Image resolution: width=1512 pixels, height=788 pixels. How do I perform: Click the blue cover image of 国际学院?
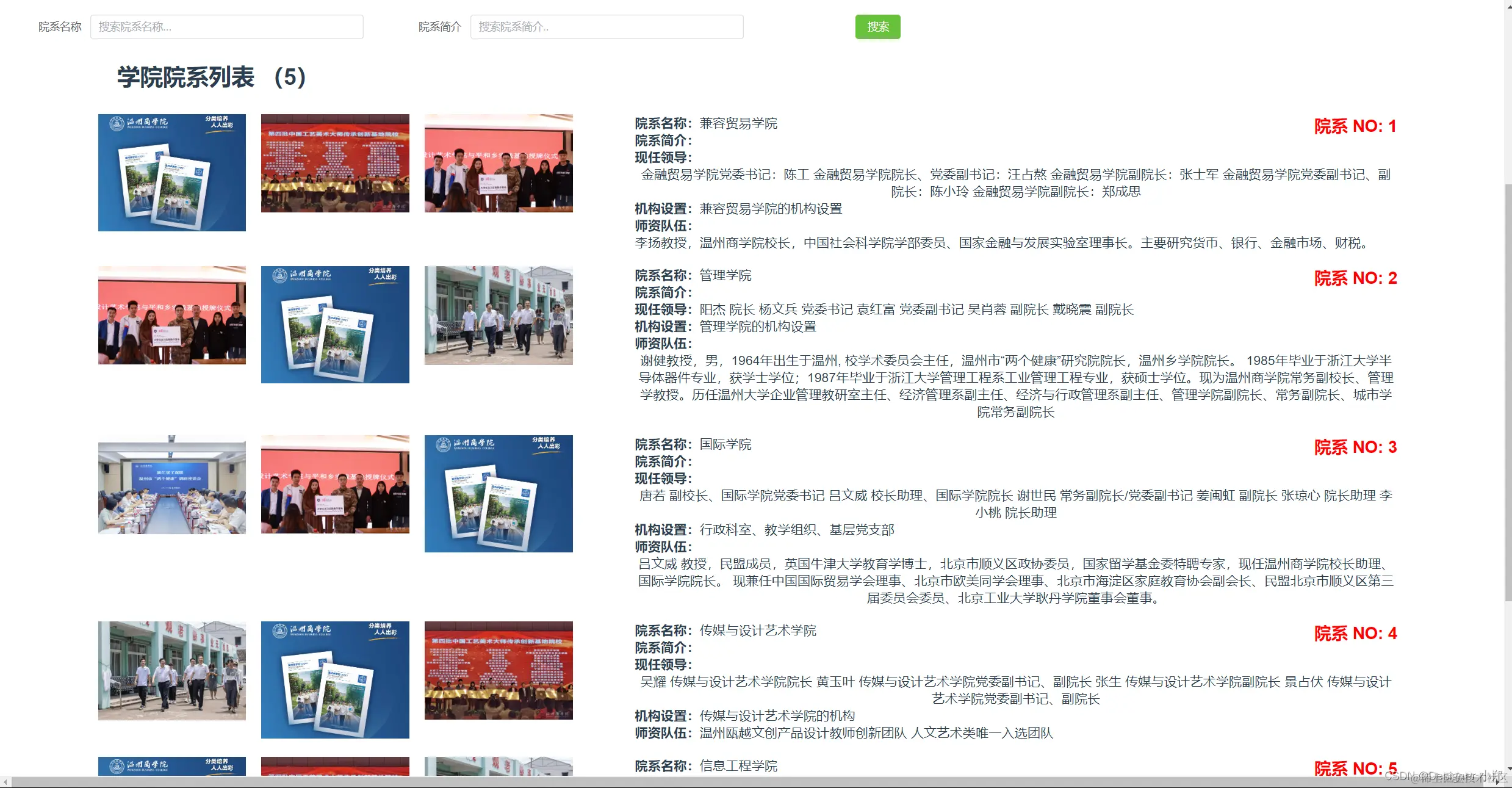click(499, 493)
